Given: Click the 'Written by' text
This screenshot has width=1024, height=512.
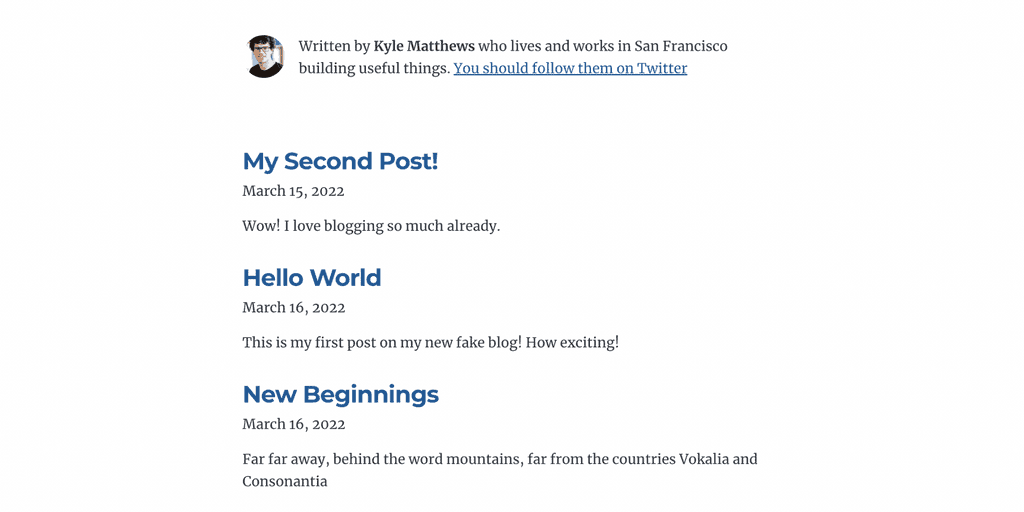Looking at the screenshot, I should 334,46.
